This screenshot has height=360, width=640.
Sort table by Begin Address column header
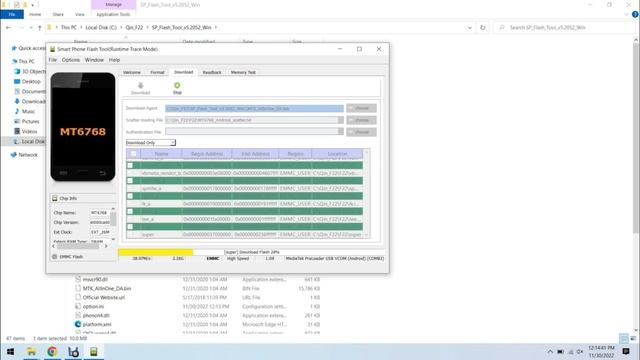(x=207, y=154)
